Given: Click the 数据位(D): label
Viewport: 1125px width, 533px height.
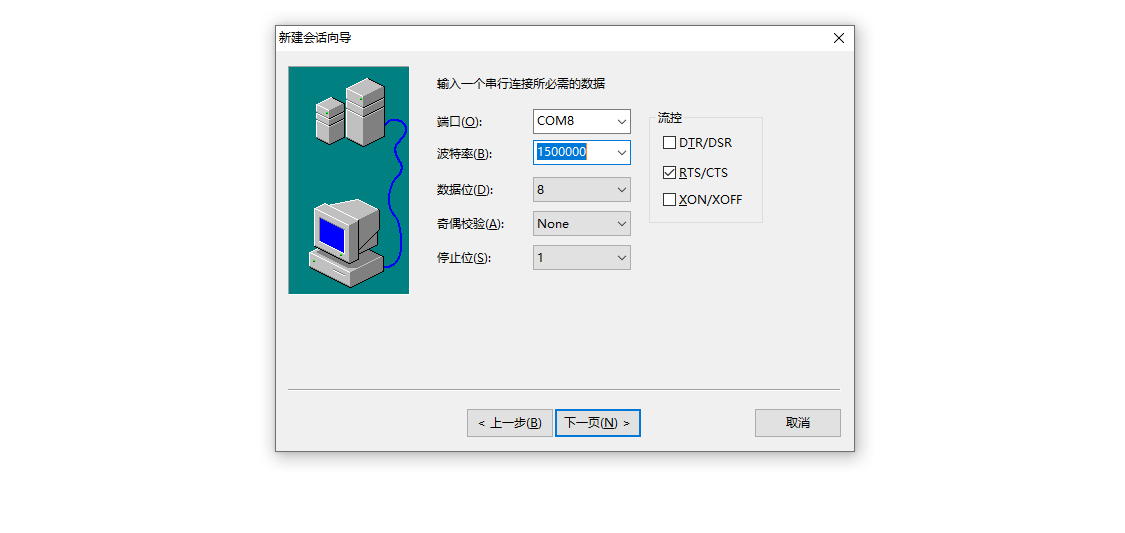Looking at the screenshot, I should tap(466, 190).
